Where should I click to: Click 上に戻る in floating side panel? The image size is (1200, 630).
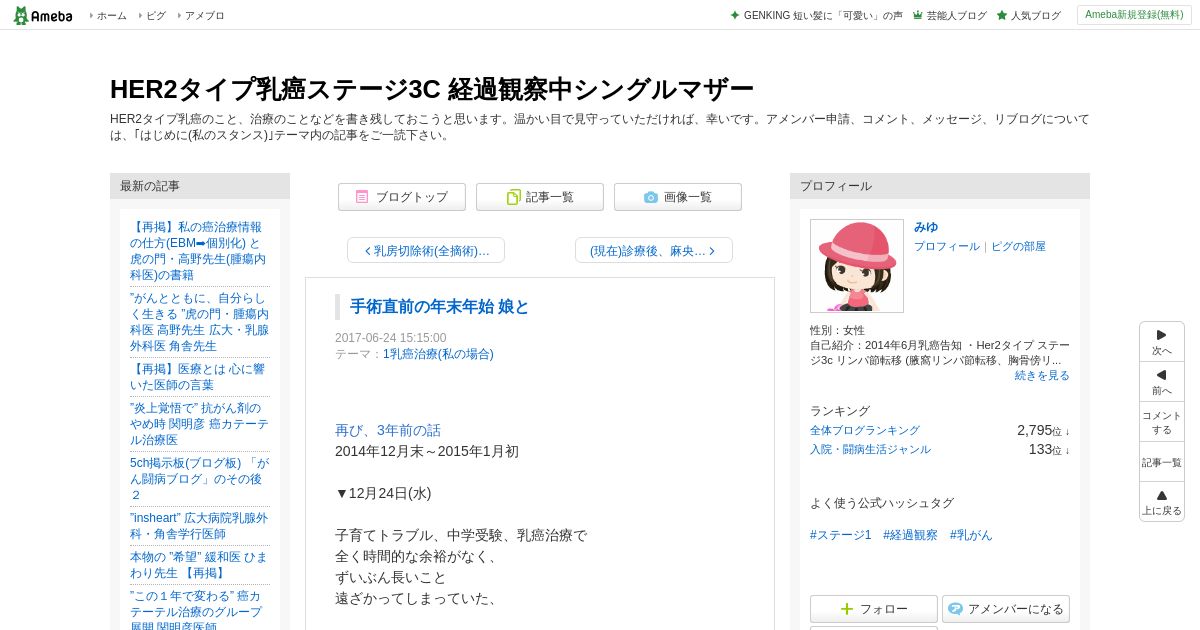click(1162, 502)
